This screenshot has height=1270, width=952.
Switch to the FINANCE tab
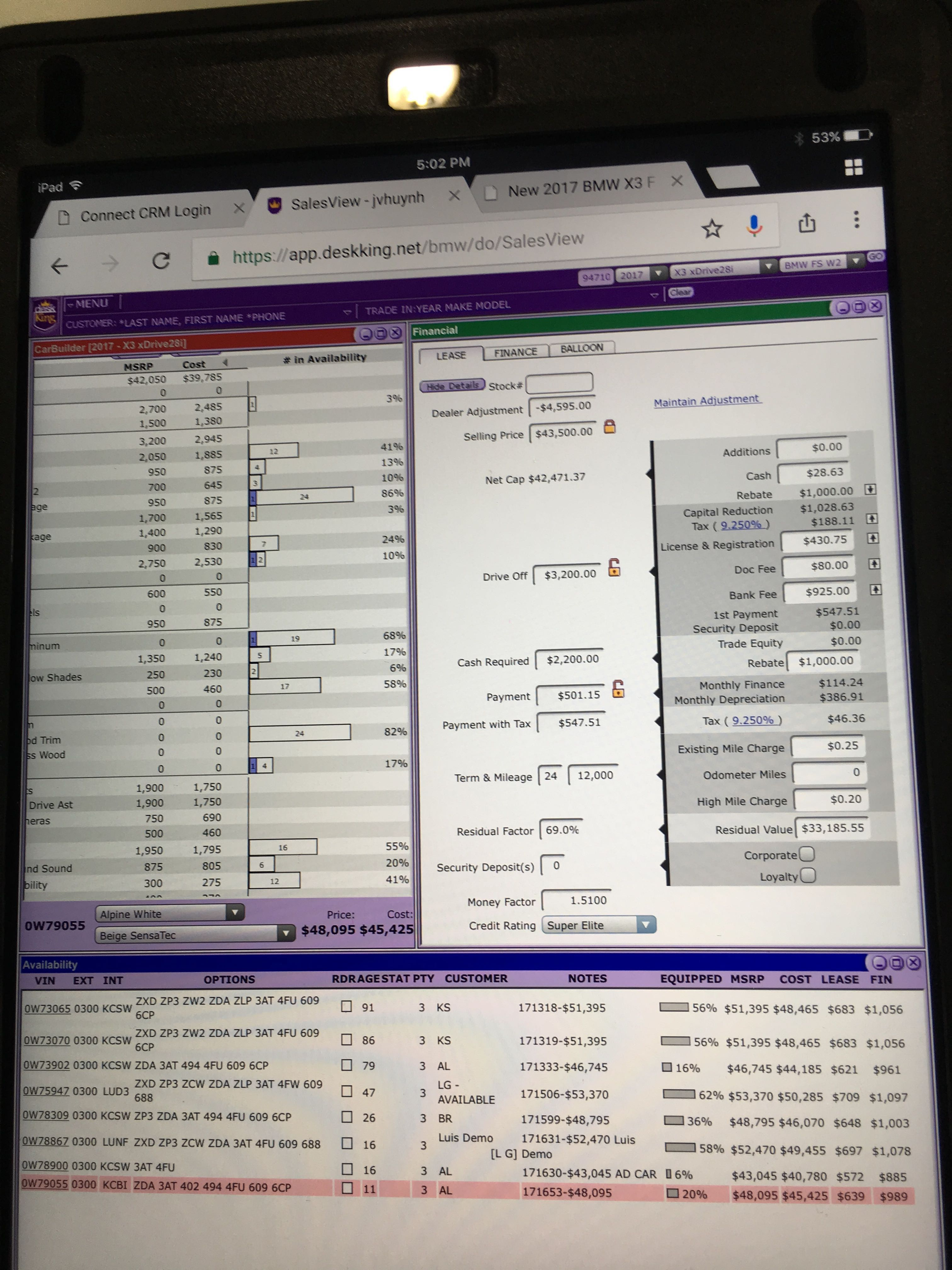515,352
